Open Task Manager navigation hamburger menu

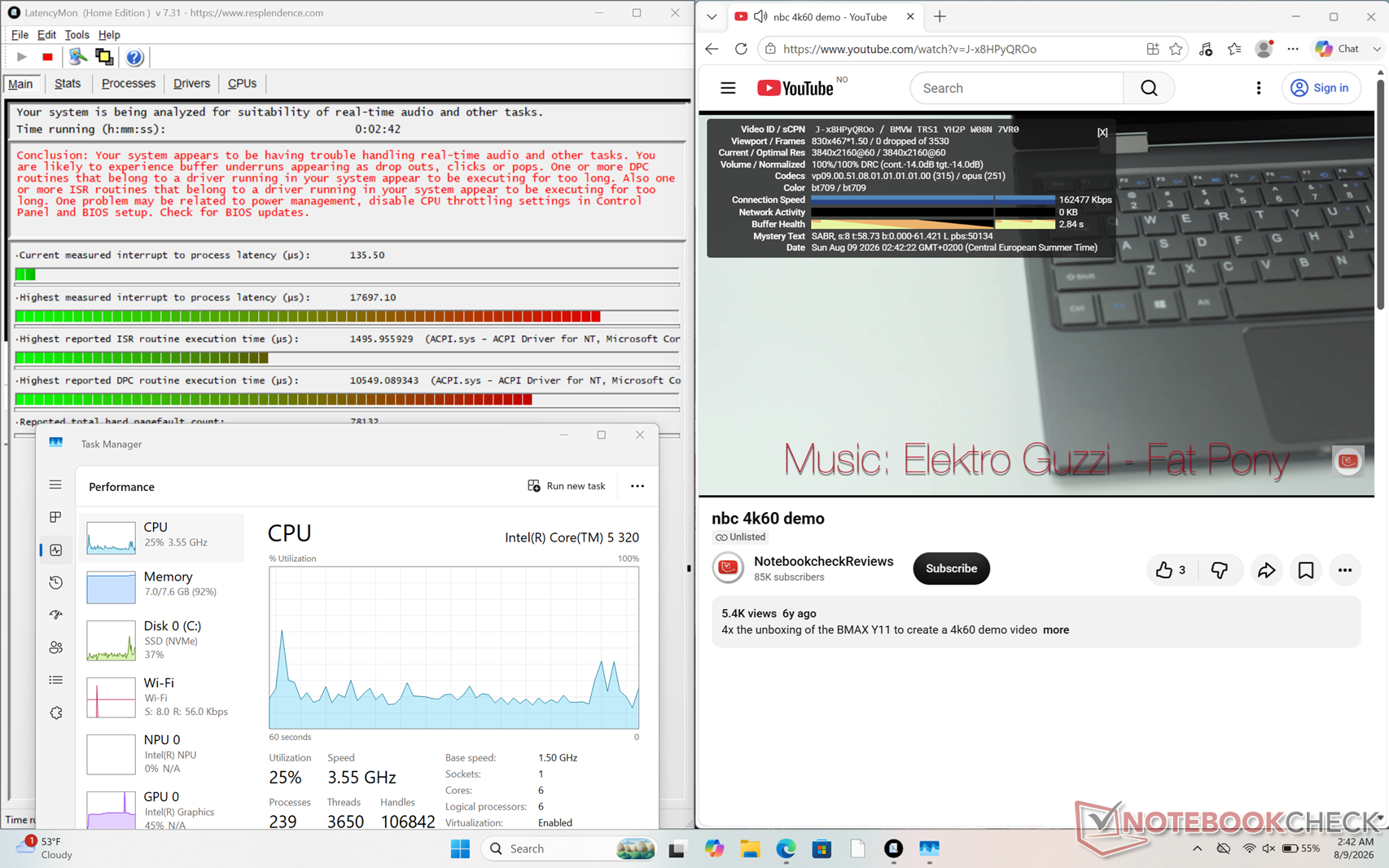point(55,484)
